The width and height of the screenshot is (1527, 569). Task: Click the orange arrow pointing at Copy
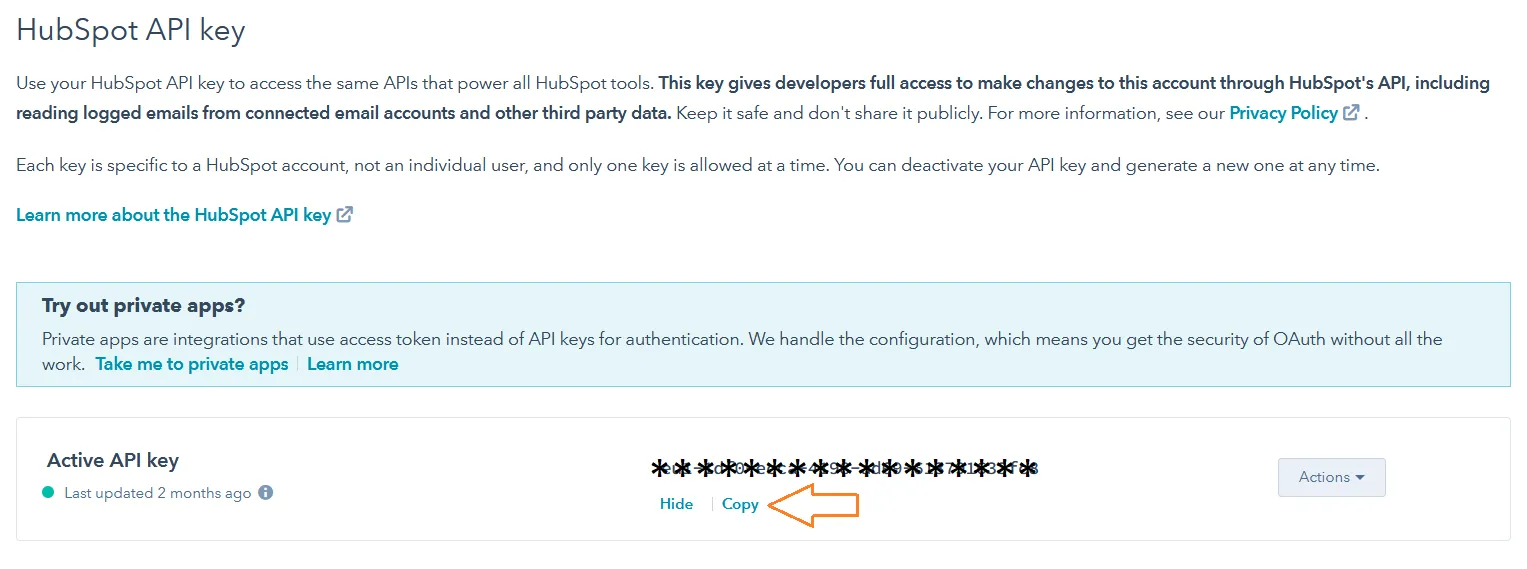[813, 505]
